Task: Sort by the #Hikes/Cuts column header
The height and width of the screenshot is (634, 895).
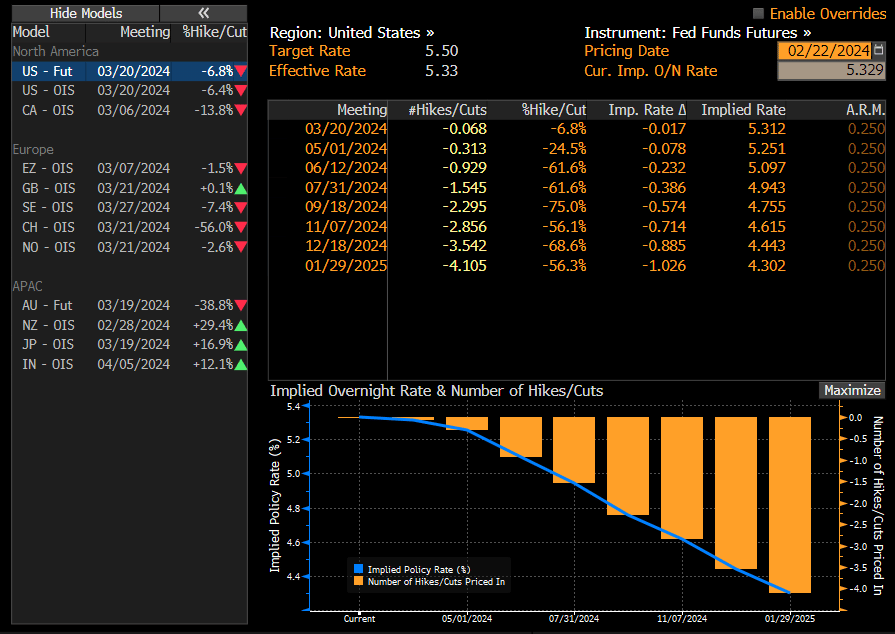Action: [448, 110]
